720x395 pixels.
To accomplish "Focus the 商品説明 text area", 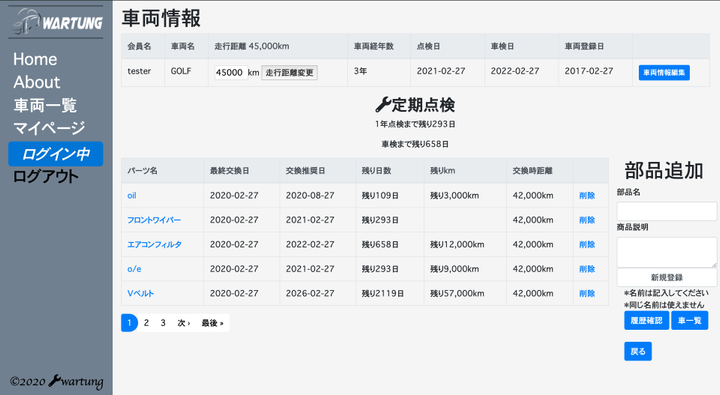I will coord(667,252).
